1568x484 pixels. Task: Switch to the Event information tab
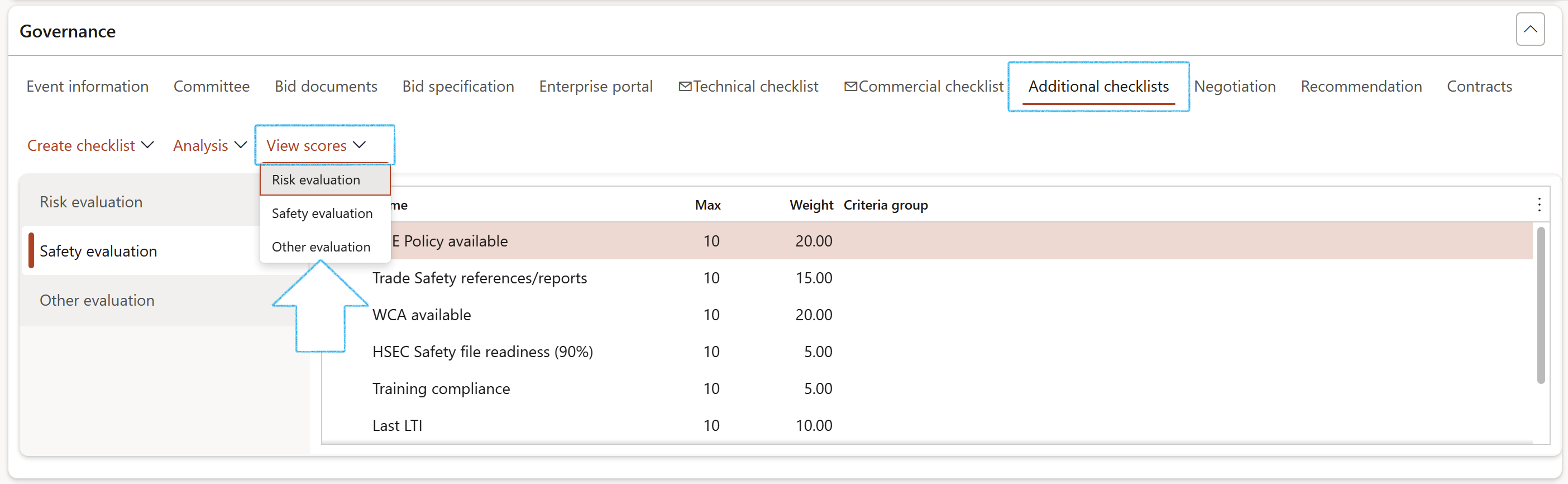point(88,87)
